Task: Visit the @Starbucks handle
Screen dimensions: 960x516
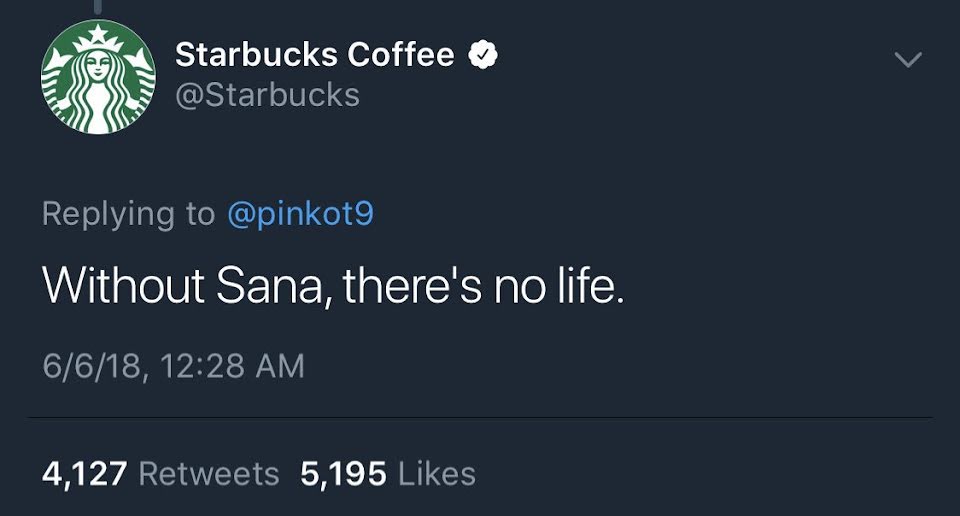Action: pyautogui.click(x=267, y=95)
